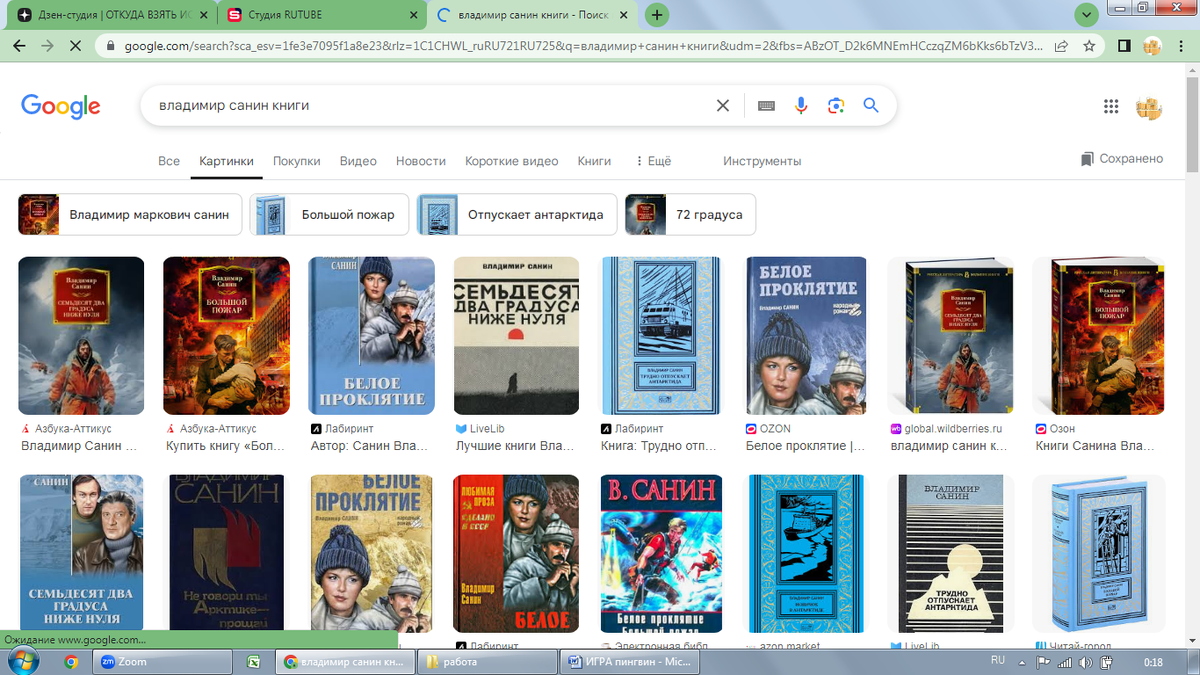Image resolution: width=1200 pixels, height=675 pixels.
Task: Stop loading the page with the X button
Action: (76, 46)
